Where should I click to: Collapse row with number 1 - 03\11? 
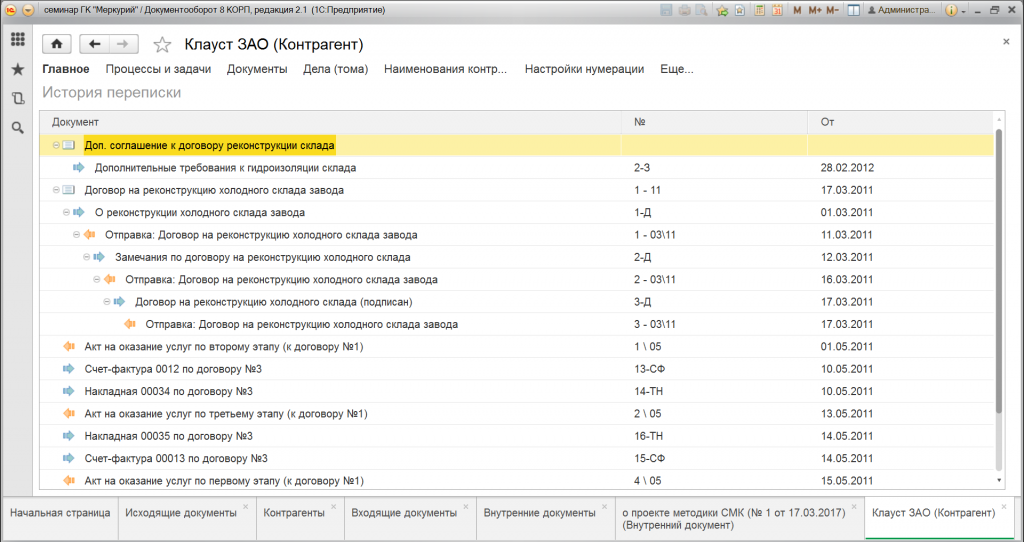[76, 234]
